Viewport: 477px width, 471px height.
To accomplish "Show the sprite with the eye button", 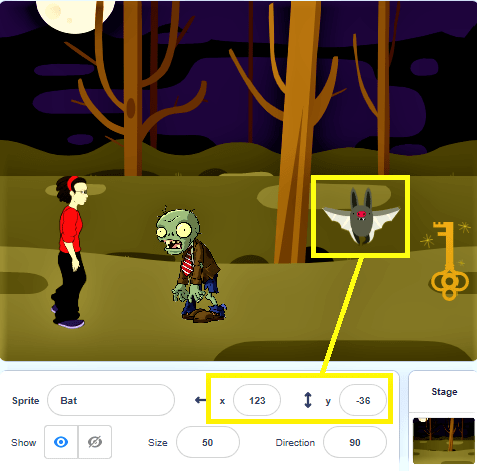I will coord(61,442).
